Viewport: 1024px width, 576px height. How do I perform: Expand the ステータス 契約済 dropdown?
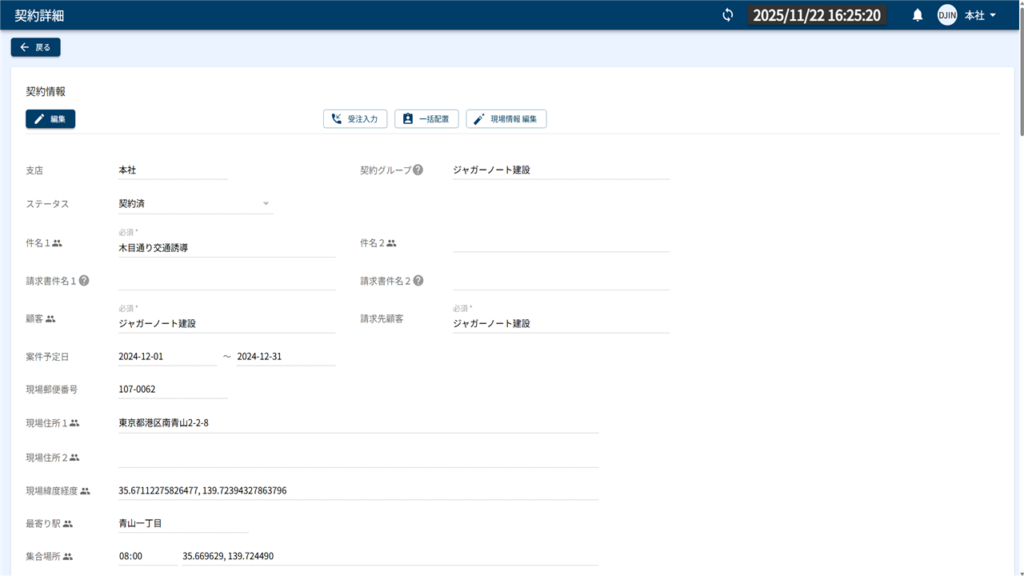point(196,204)
